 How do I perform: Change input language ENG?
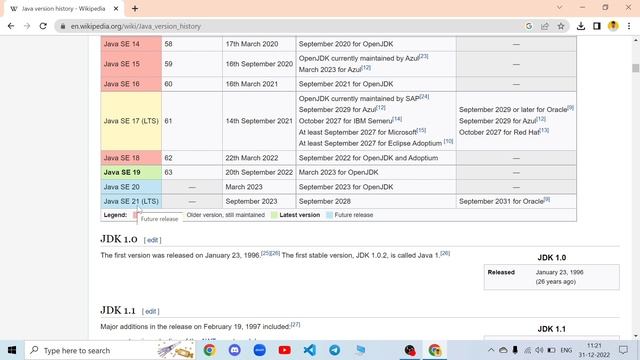coord(566,350)
